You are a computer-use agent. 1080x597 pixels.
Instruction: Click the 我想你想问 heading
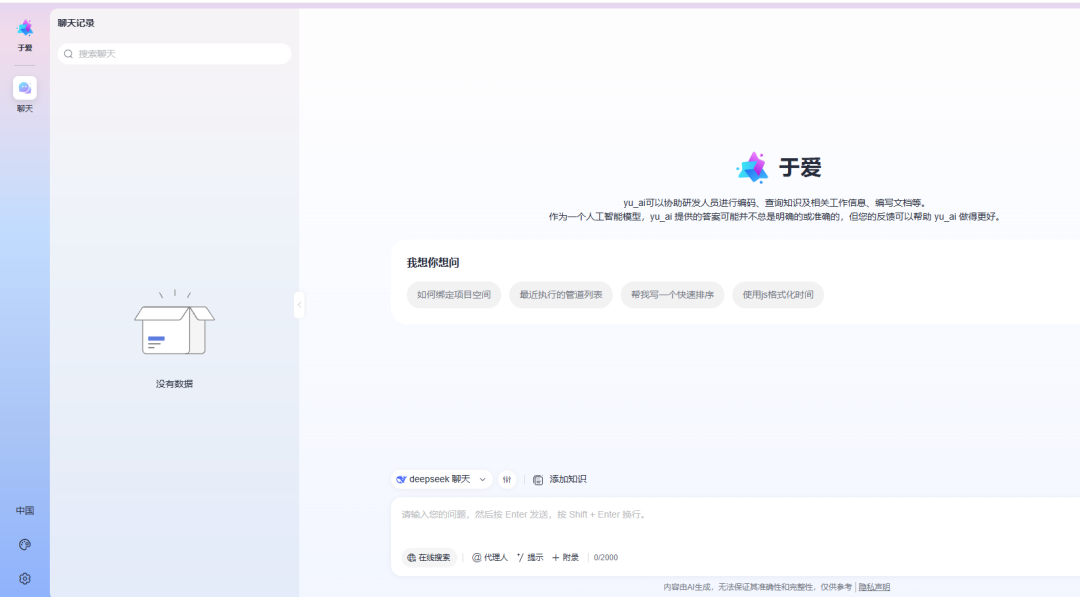point(433,262)
